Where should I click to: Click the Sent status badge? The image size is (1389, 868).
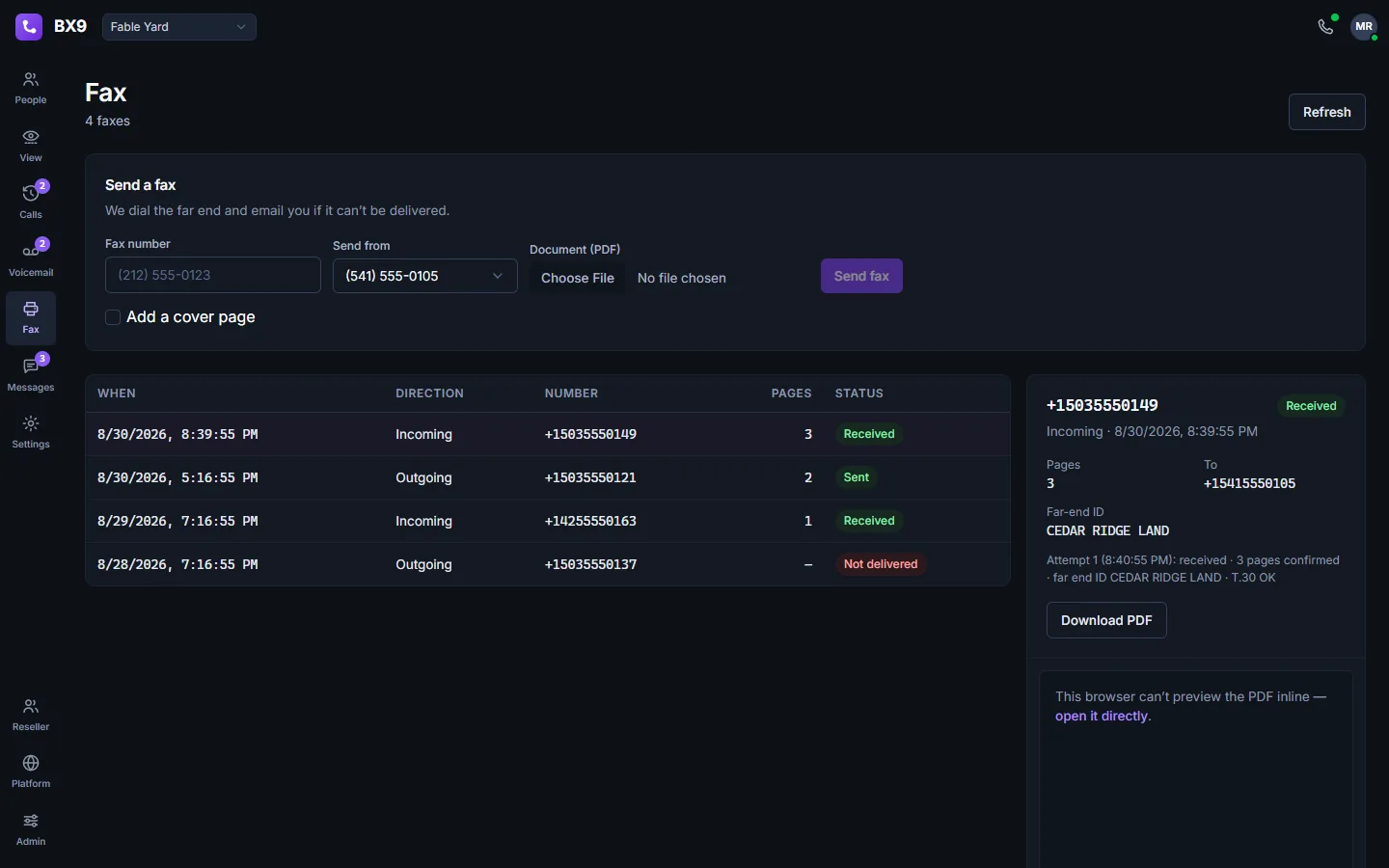(857, 477)
